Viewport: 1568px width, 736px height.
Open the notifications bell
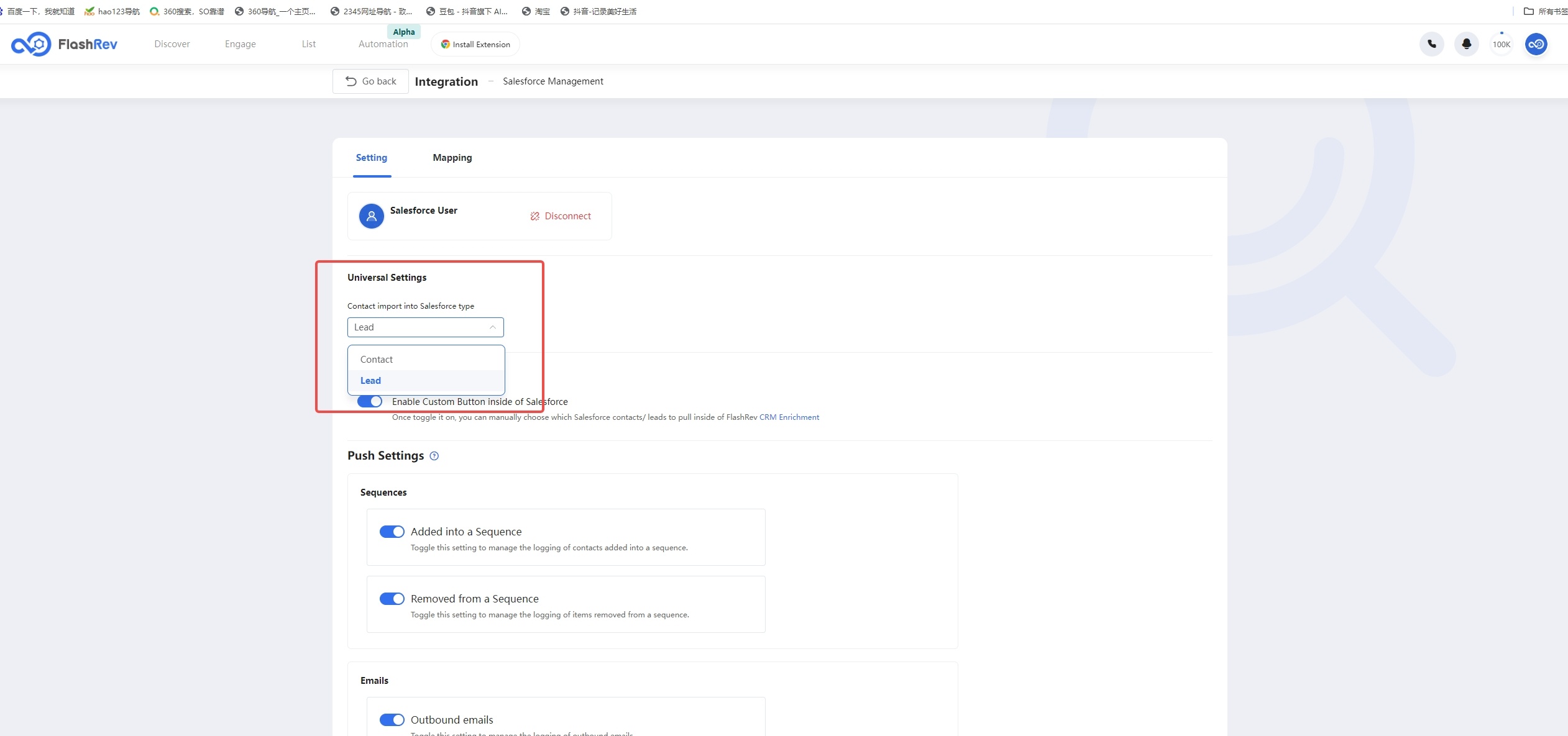pos(1467,44)
